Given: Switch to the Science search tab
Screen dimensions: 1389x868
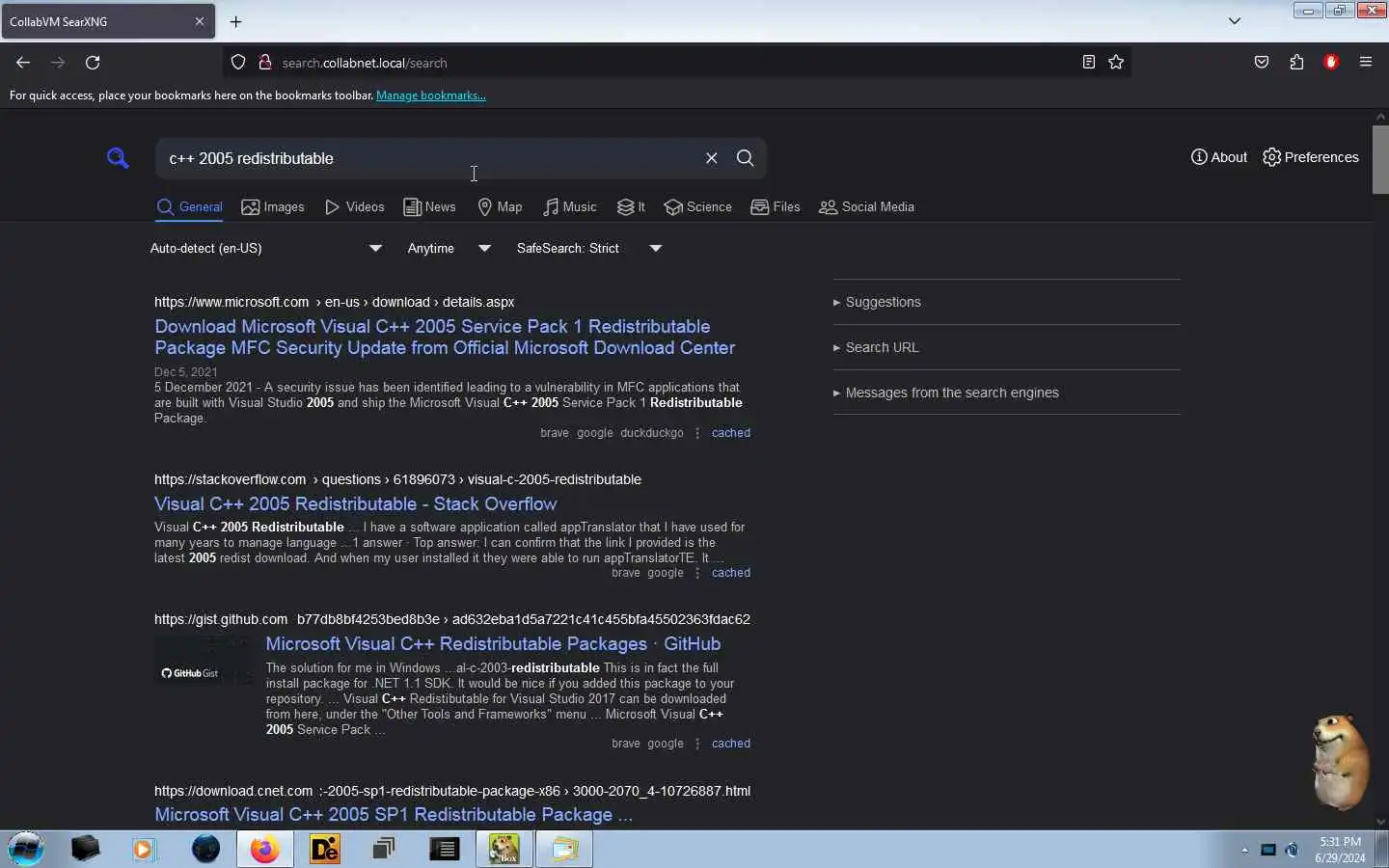Looking at the screenshot, I should coord(698,207).
